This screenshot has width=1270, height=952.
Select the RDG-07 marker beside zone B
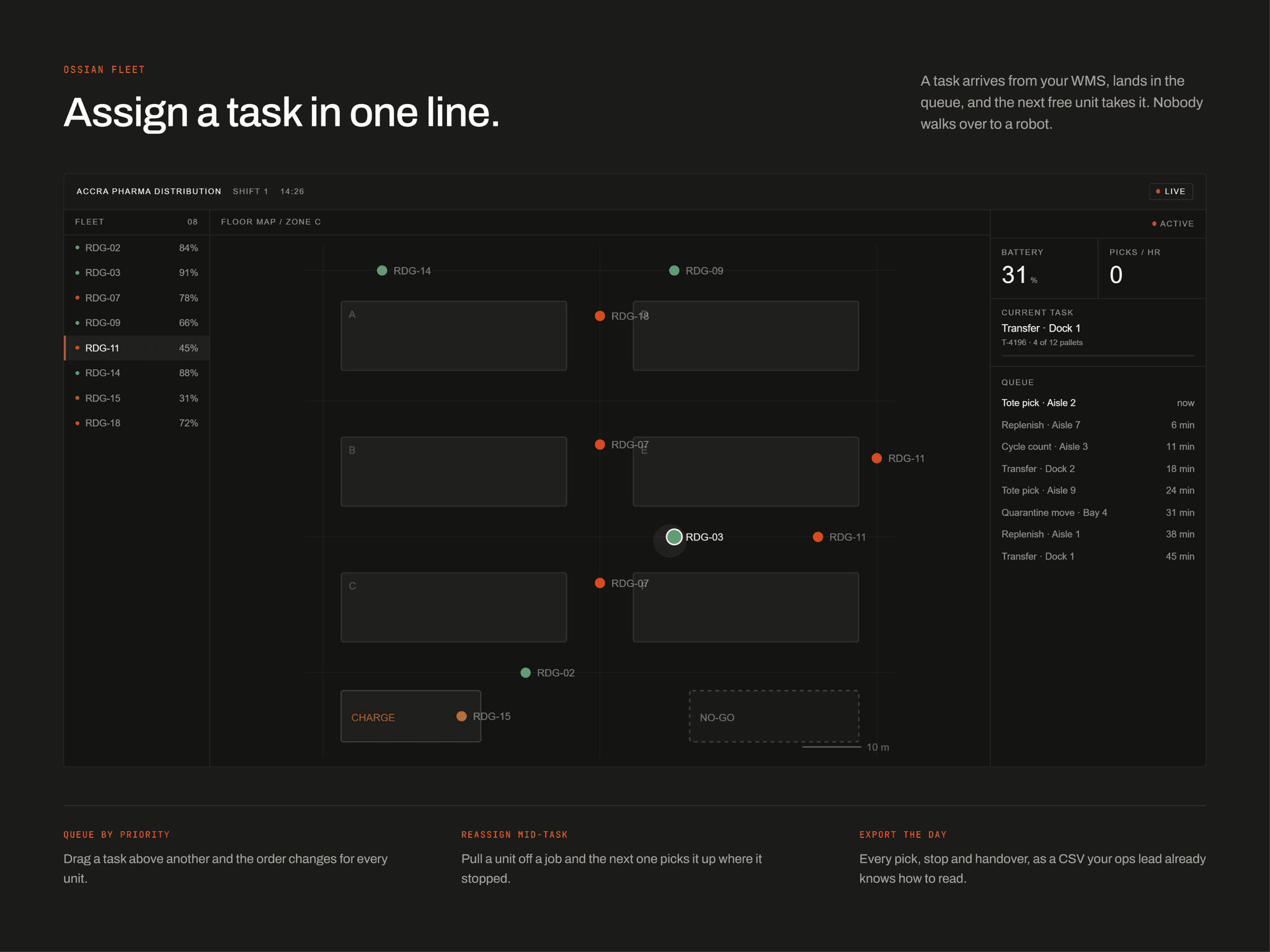[x=600, y=444]
